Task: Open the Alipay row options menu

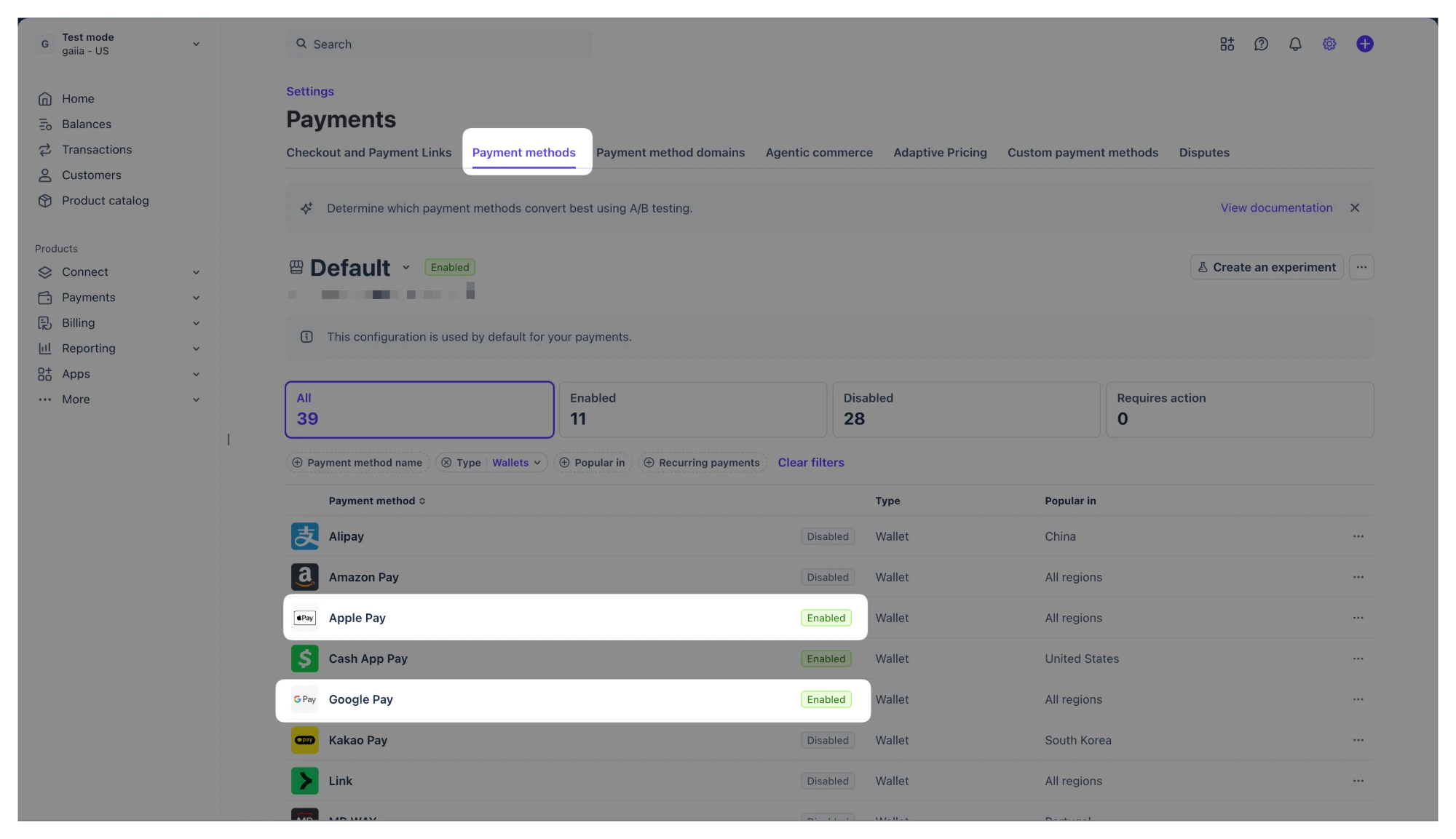Action: [1358, 536]
